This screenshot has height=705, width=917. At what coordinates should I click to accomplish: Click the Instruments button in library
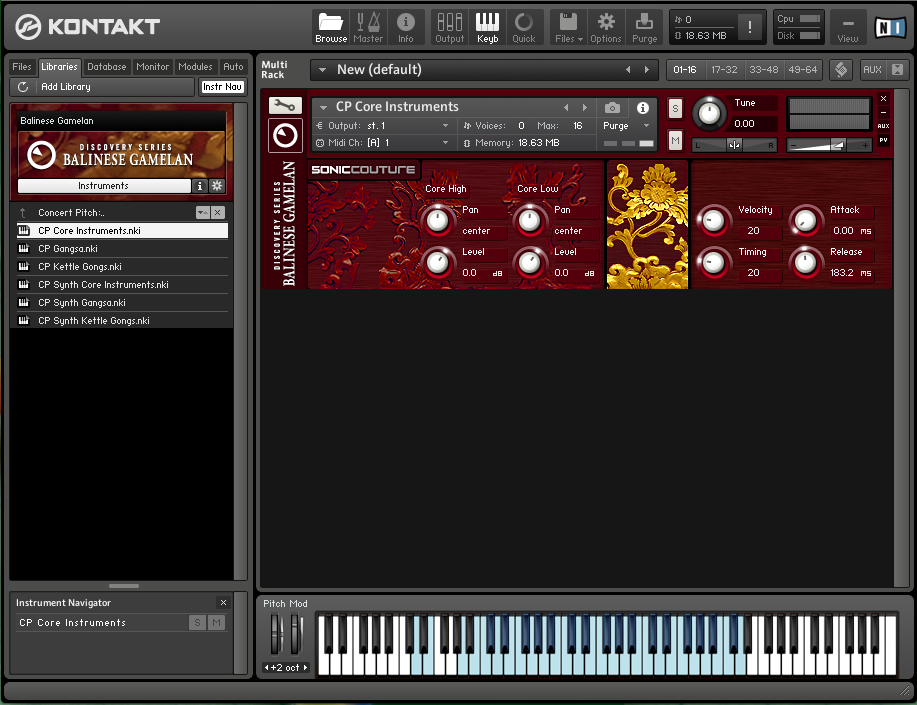(x=104, y=185)
